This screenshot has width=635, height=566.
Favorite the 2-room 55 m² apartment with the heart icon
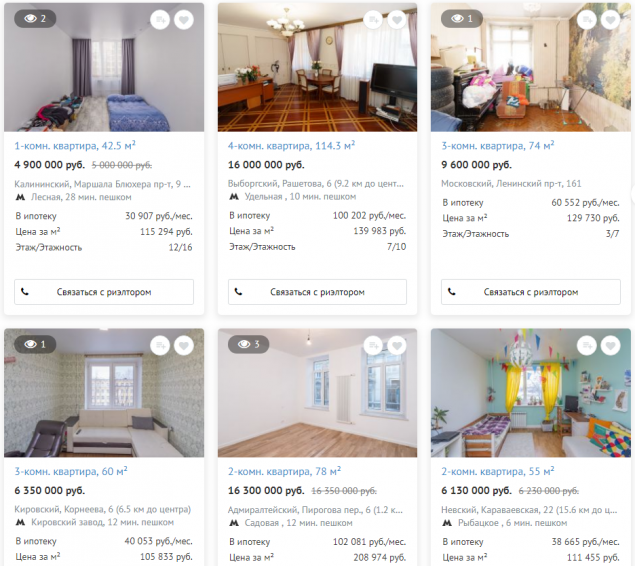tap(610, 346)
